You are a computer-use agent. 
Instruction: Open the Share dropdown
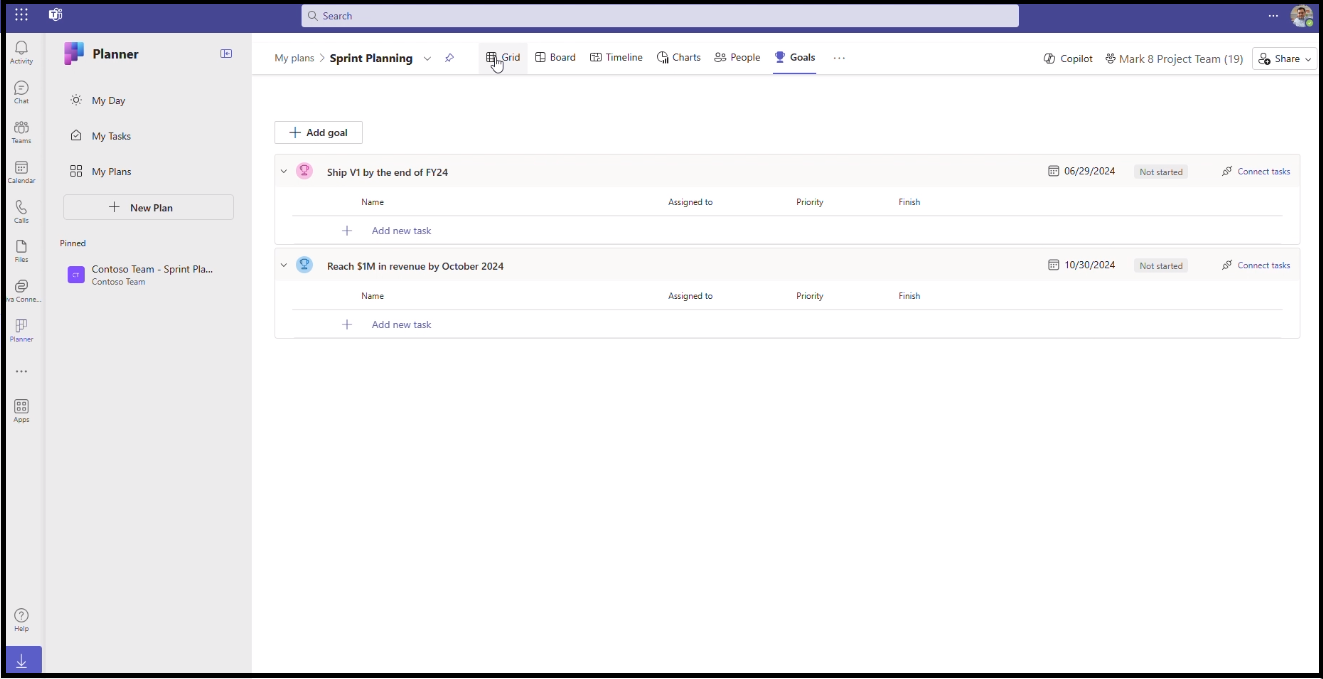[1285, 59]
